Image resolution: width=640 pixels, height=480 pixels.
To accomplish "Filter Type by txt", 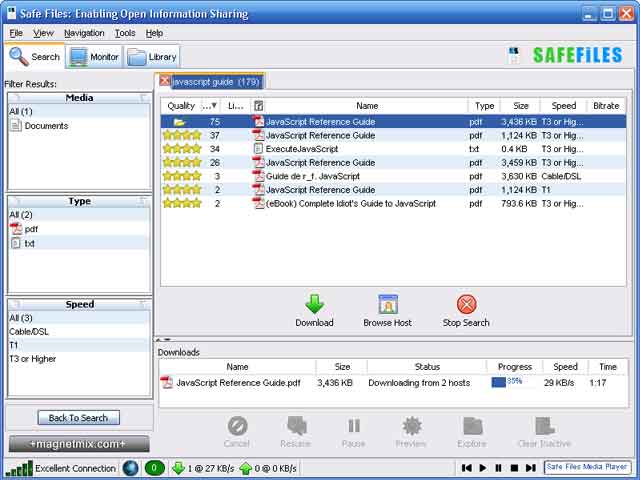I will (79, 243).
